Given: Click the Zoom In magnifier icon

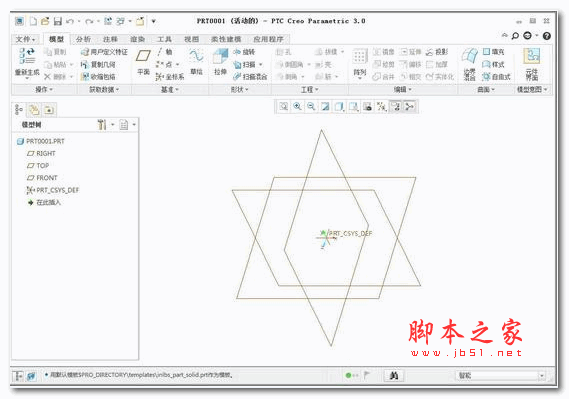Looking at the screenshot, I should 297,107.
